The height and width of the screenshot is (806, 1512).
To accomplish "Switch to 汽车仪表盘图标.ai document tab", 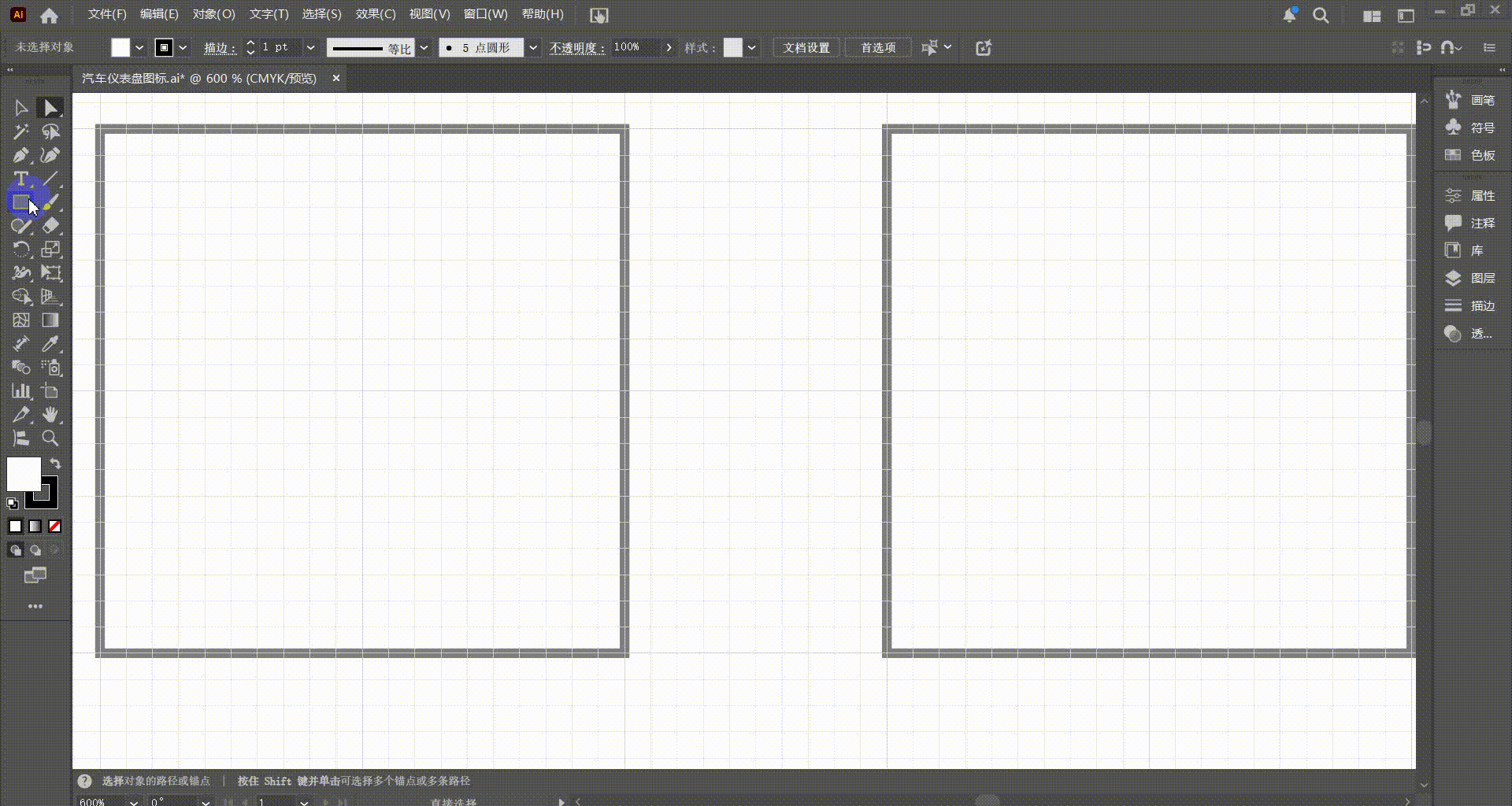I will pos(199,79).
